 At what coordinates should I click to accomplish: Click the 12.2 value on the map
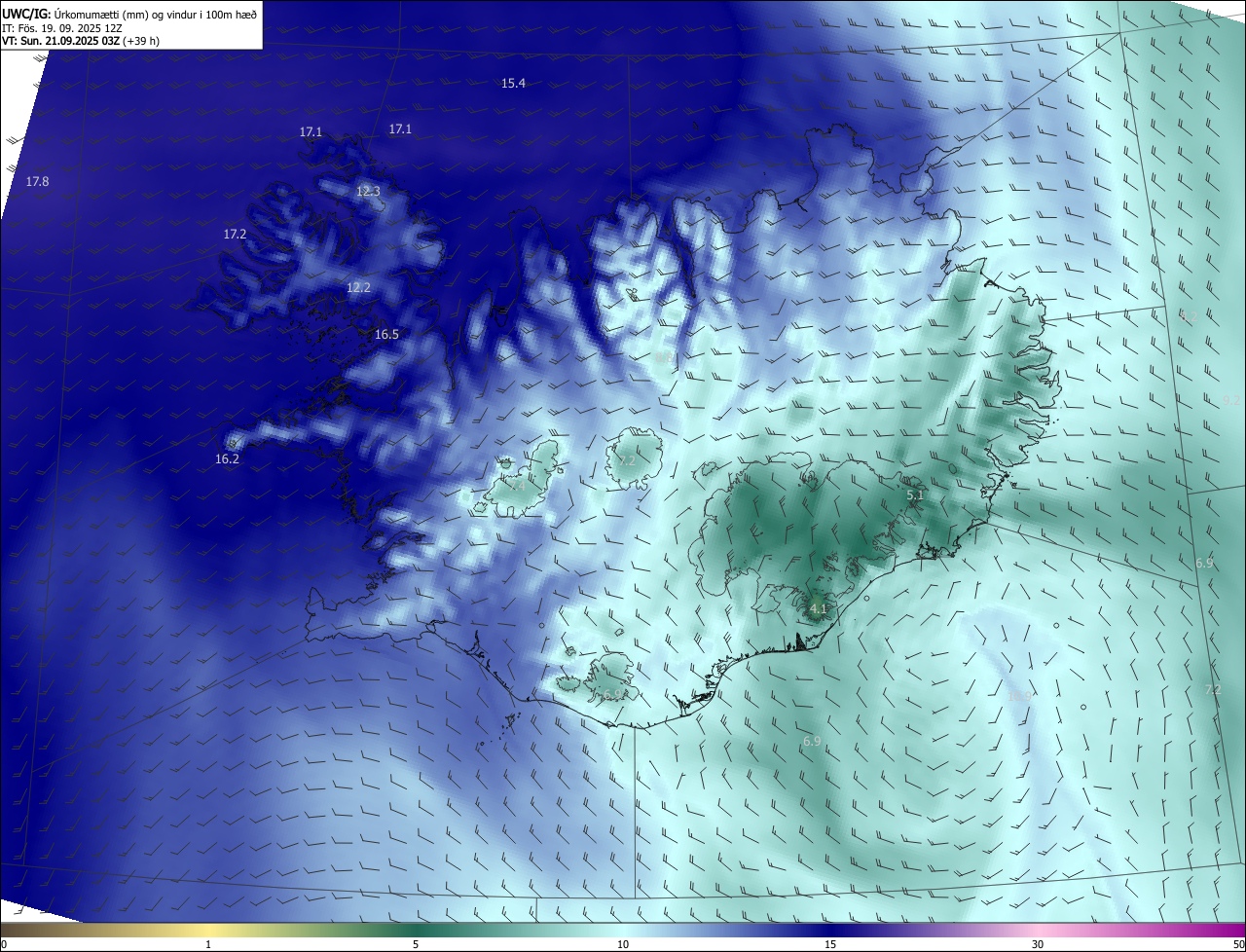pyautogui.click(x=358, y=288)
